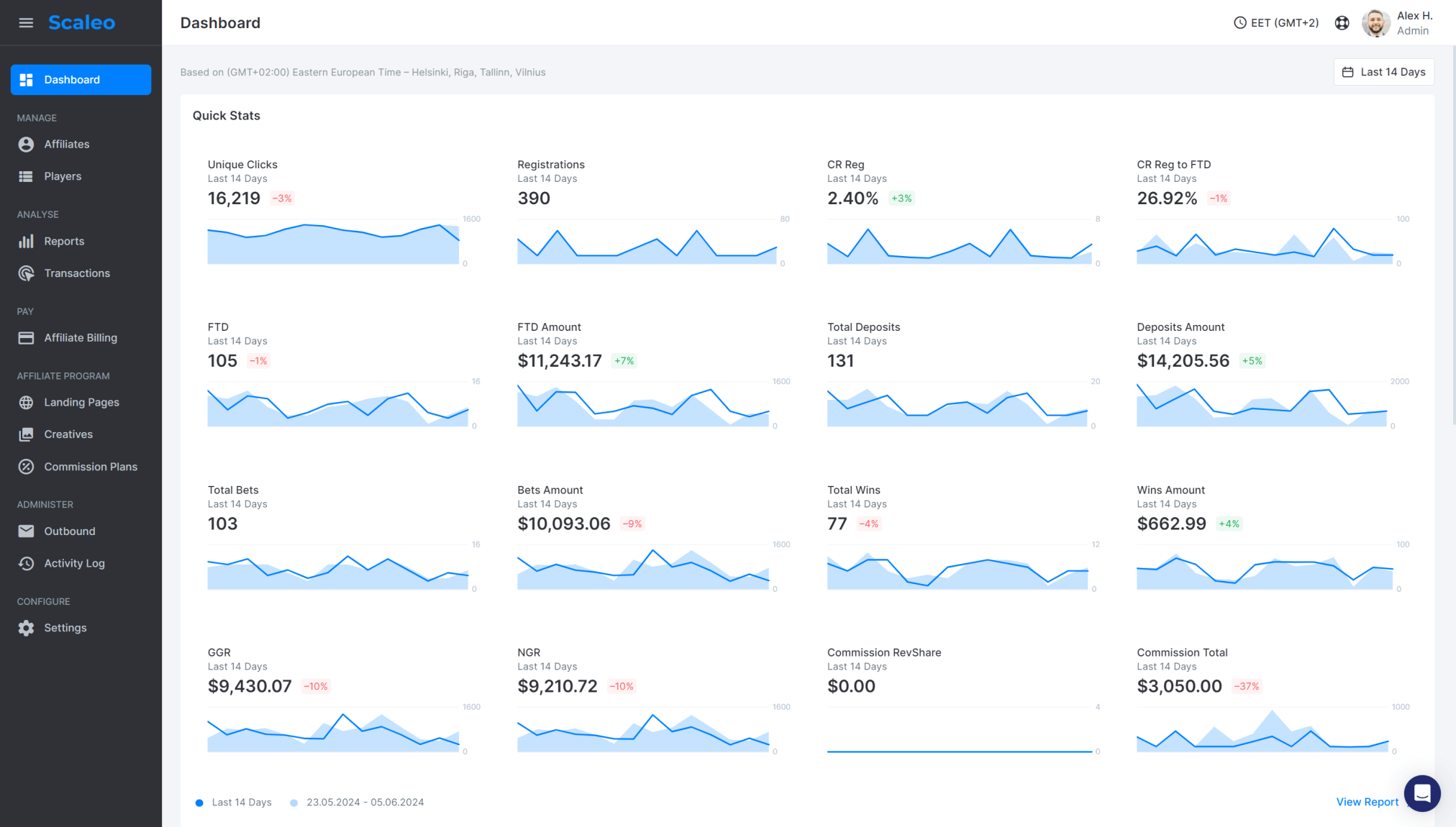Click the admin profile avatar icon
The width and height of the screenshot is (1456, 827).
point(1377,22)
